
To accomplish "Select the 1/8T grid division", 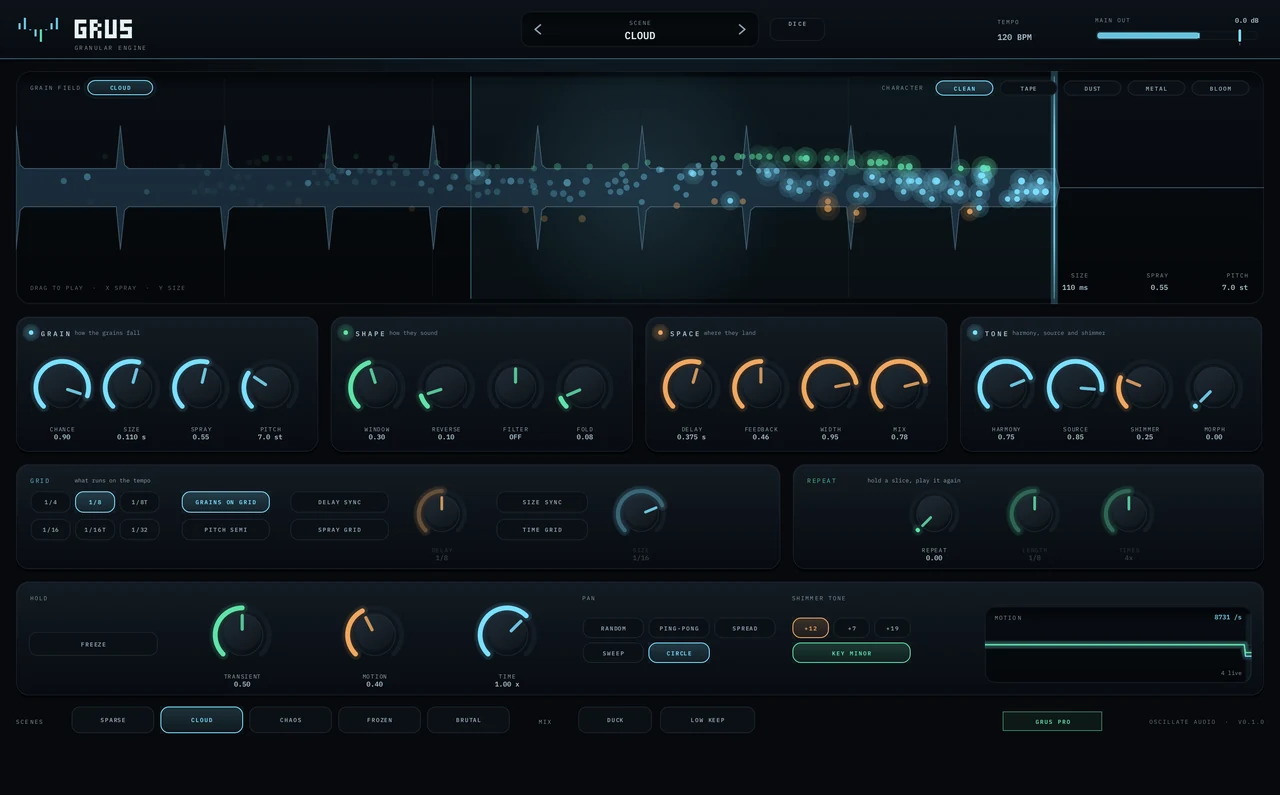I will pos(140,502).
